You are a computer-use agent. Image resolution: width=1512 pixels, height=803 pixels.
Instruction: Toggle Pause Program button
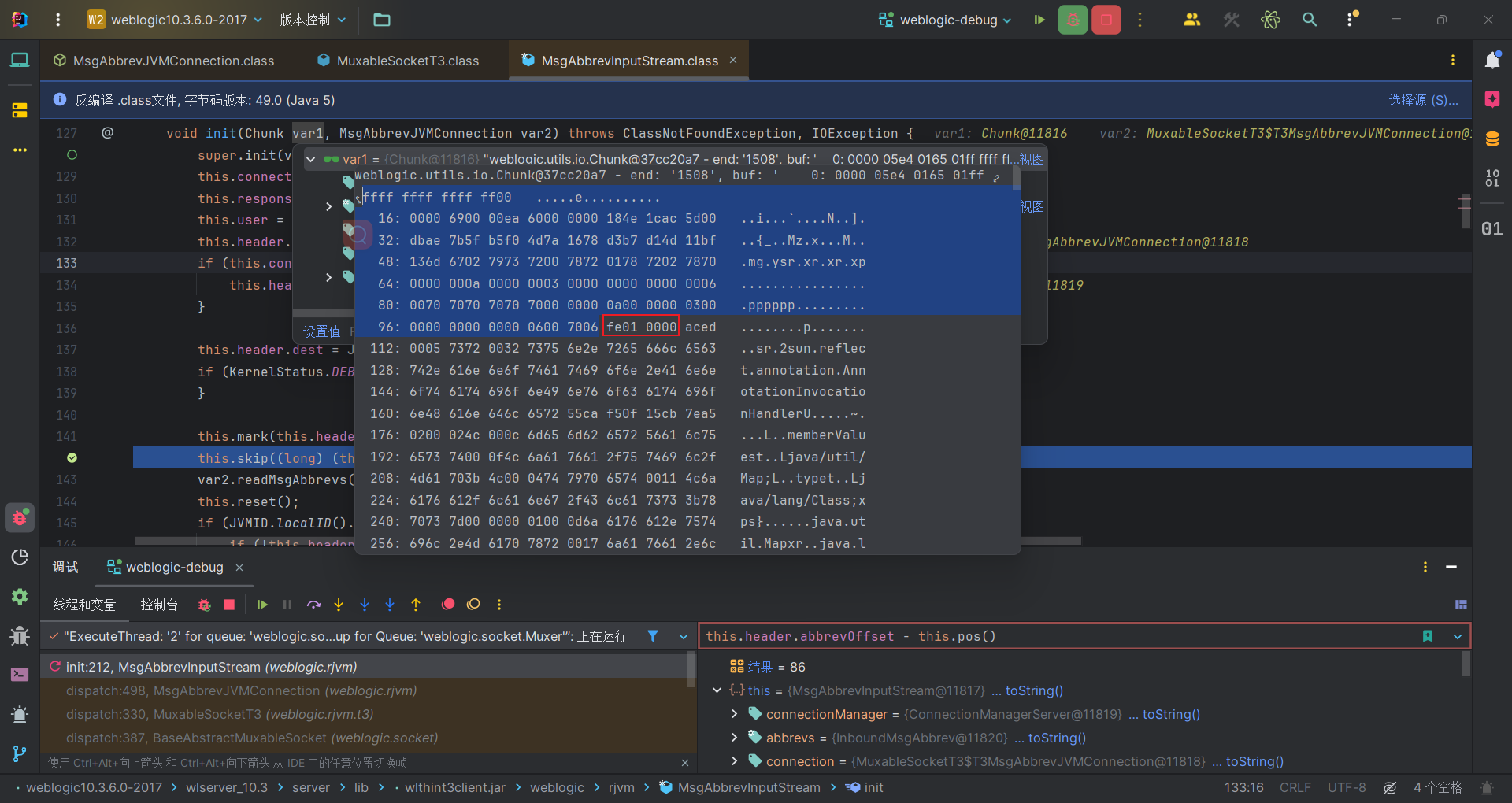point(287,605)
